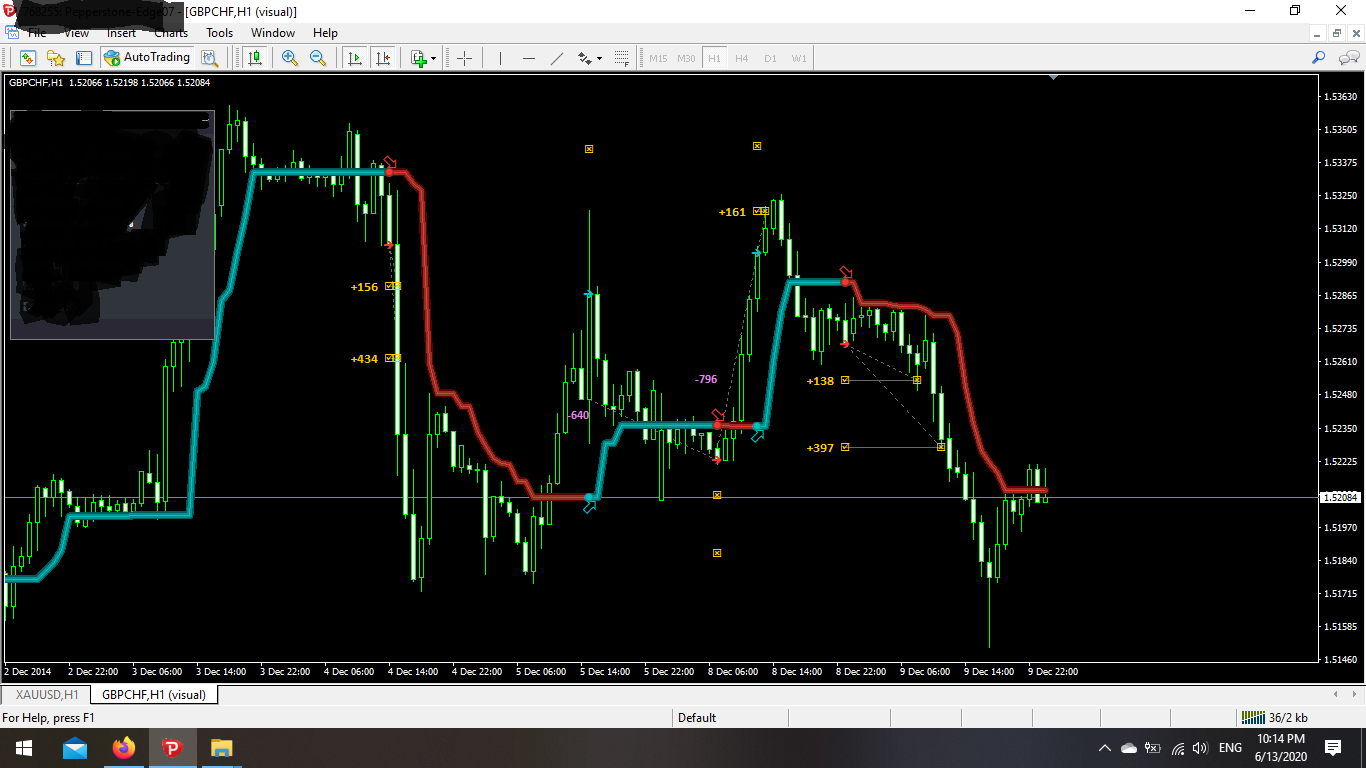Zoom in on the chart
1366x768 pixels.
pos(290,58)
